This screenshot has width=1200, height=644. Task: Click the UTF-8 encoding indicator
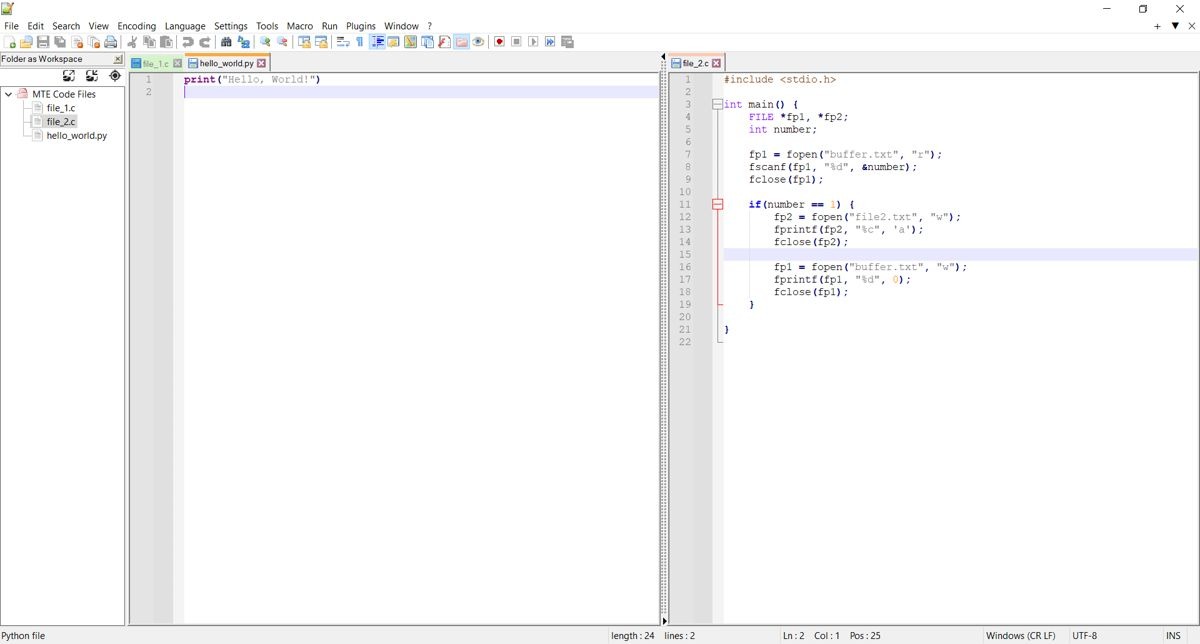[1085, 635]
